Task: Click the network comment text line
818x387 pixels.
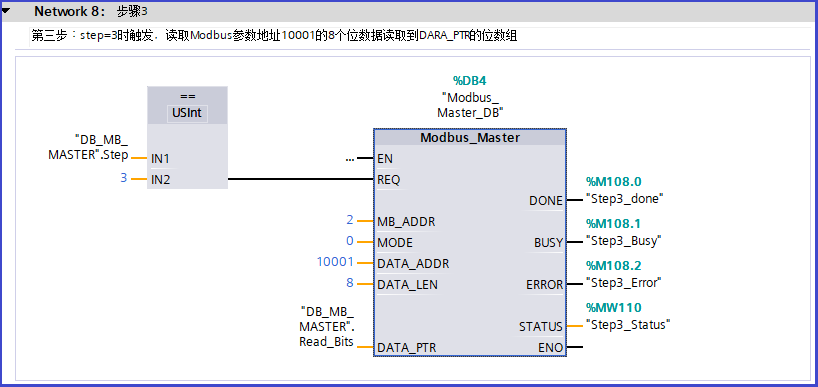Action: pos(274,36)
